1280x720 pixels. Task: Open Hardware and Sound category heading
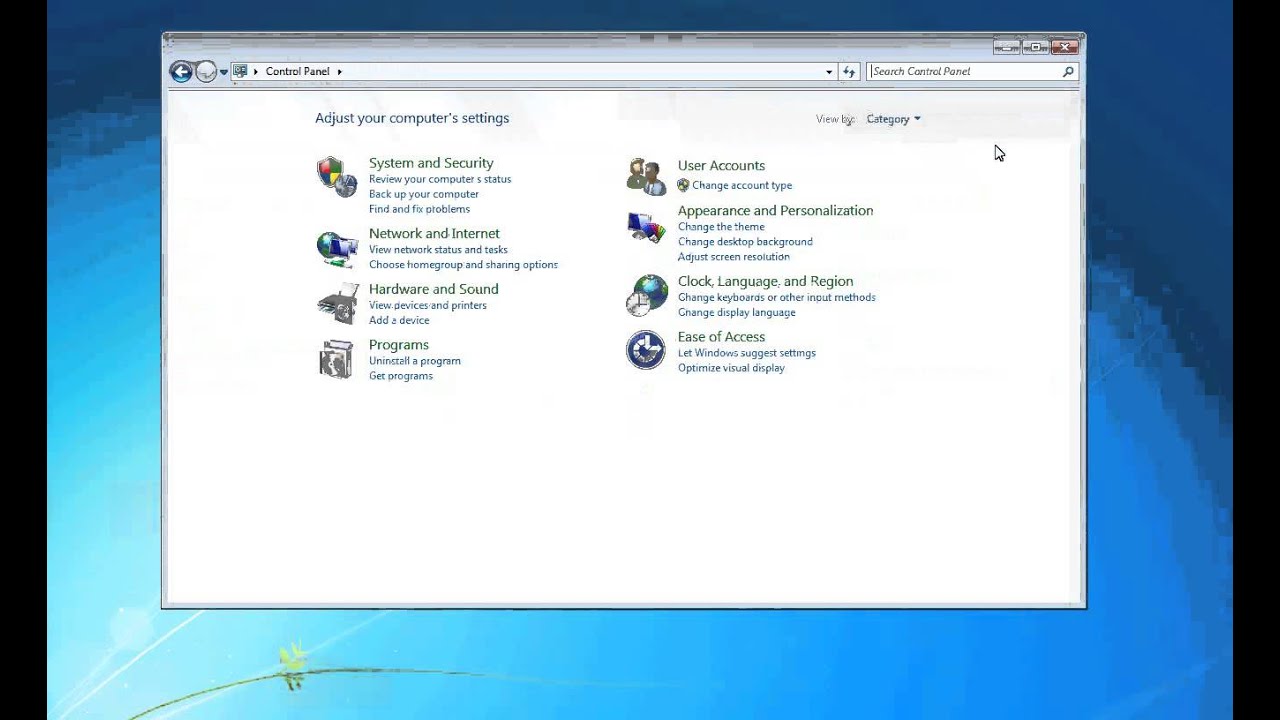pos(433,289)
